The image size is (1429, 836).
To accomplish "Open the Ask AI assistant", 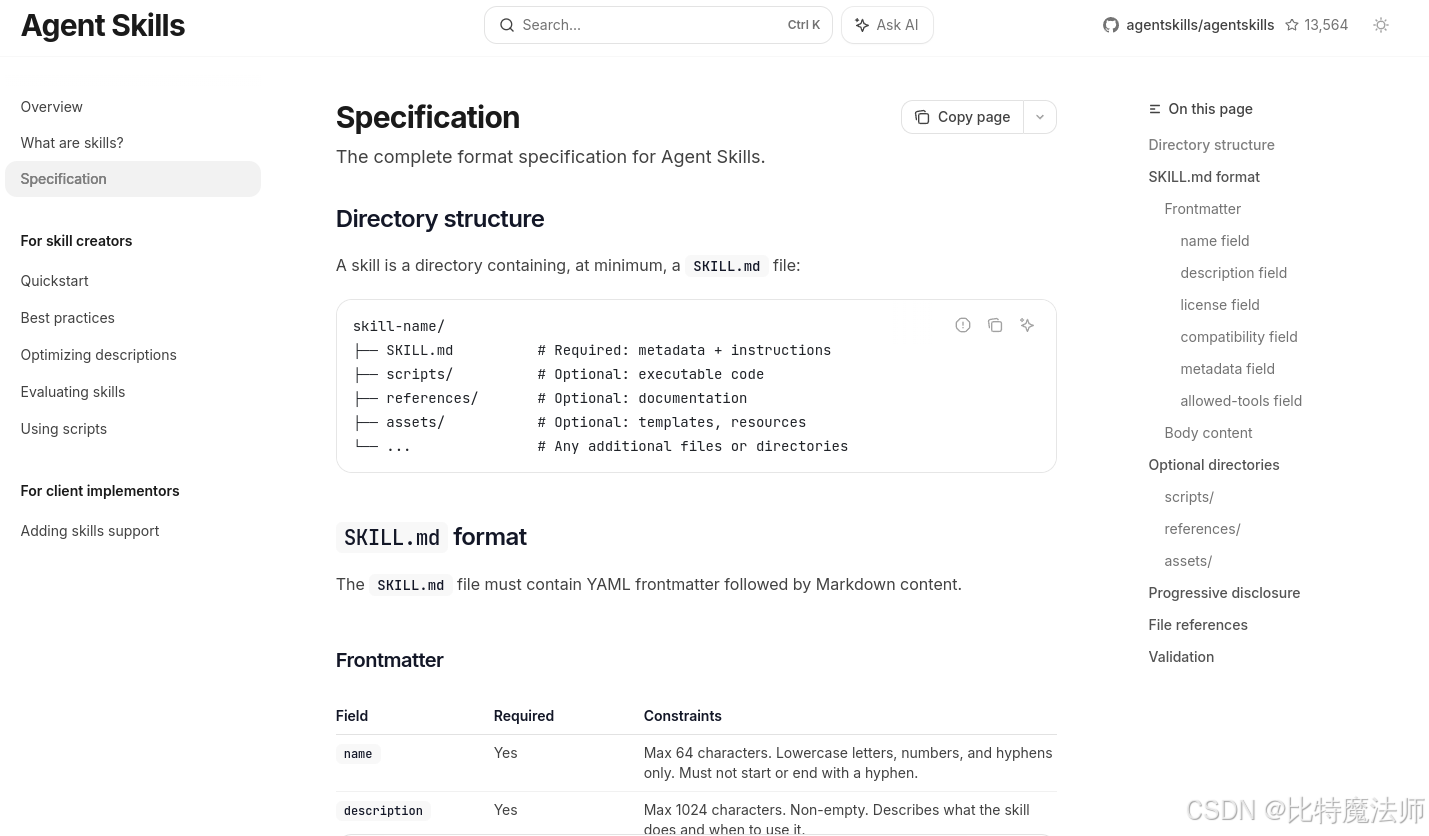I will (887, 25).
